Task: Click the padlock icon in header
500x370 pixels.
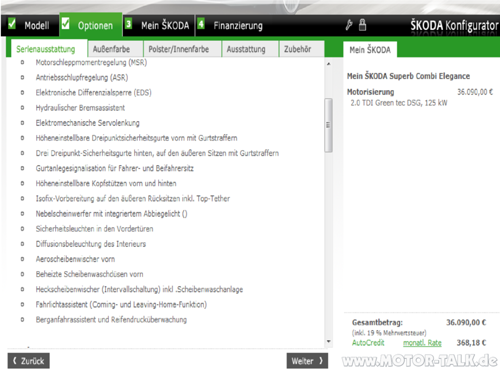Action: (362, 25)
